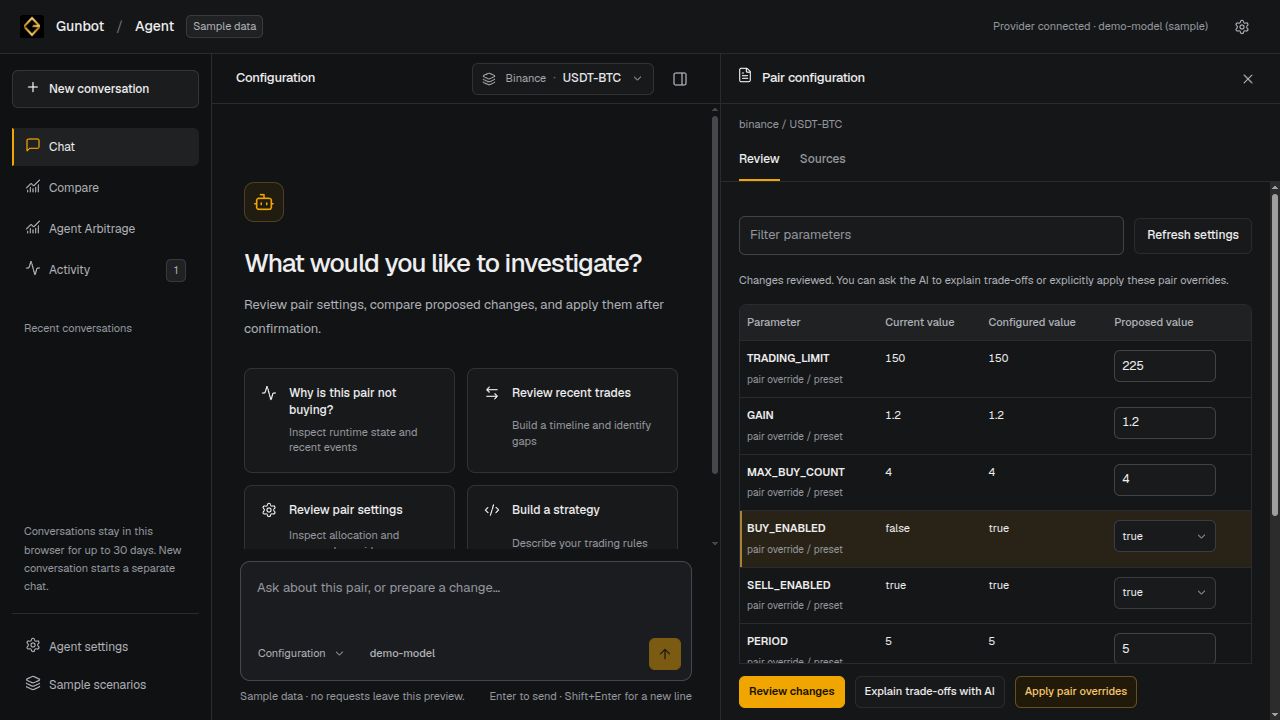Open SELL_ENABLED proposed value dropdown
Image resolution: width=1280 pixels, height=720 pixels.
click(x=1165, y=592)
